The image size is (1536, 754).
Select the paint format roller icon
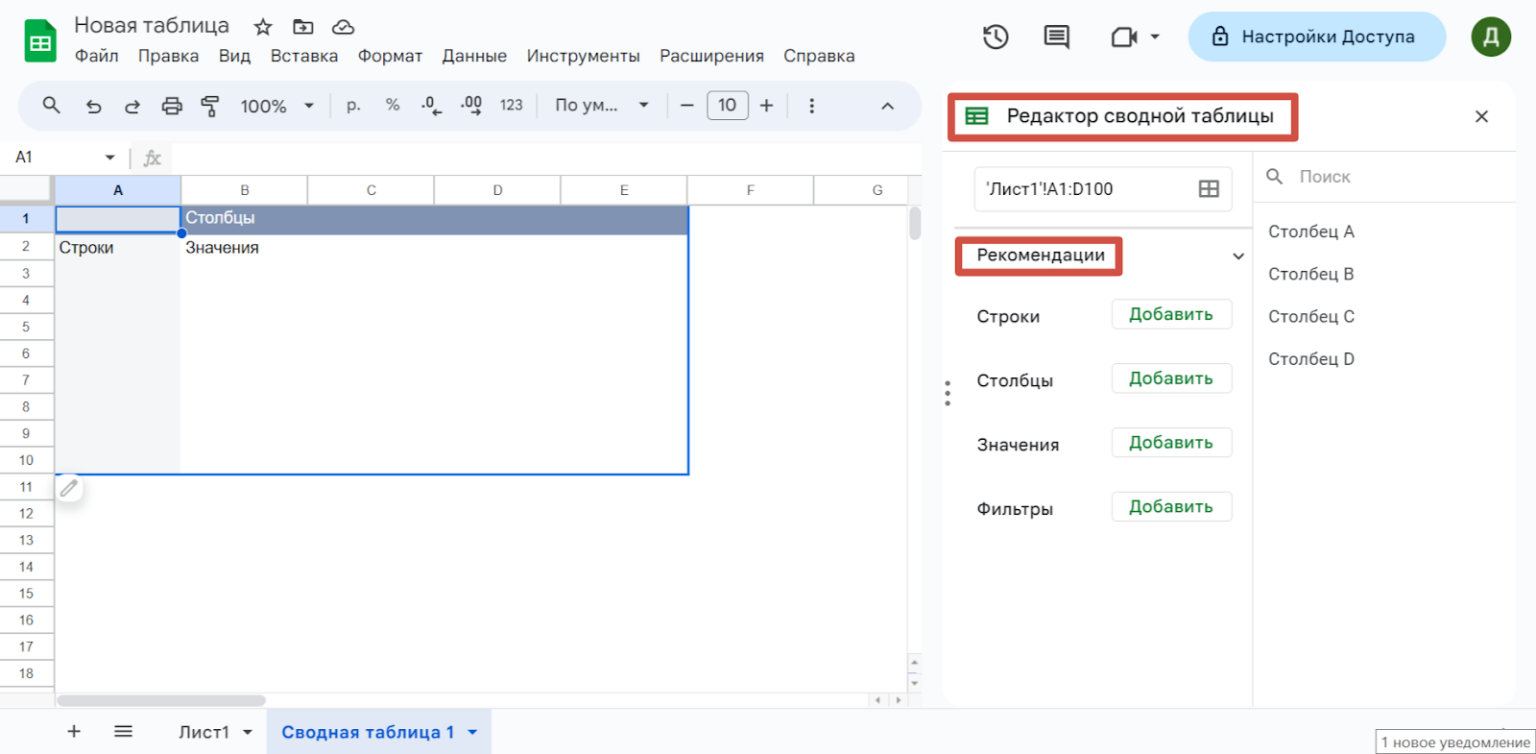click(x=210, y=106)
